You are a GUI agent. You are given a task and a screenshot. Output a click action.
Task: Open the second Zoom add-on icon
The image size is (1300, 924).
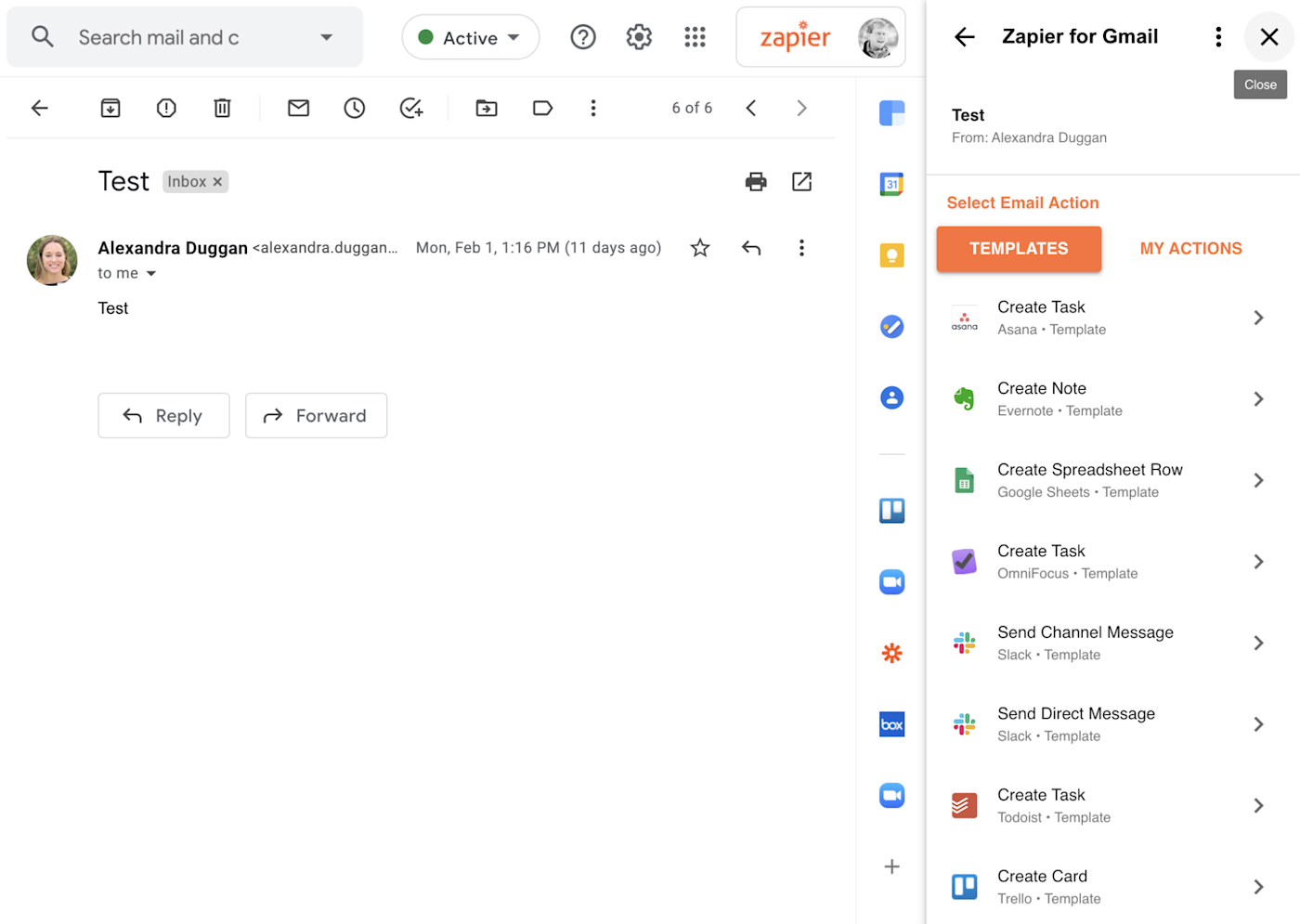[x=891, y=796]
